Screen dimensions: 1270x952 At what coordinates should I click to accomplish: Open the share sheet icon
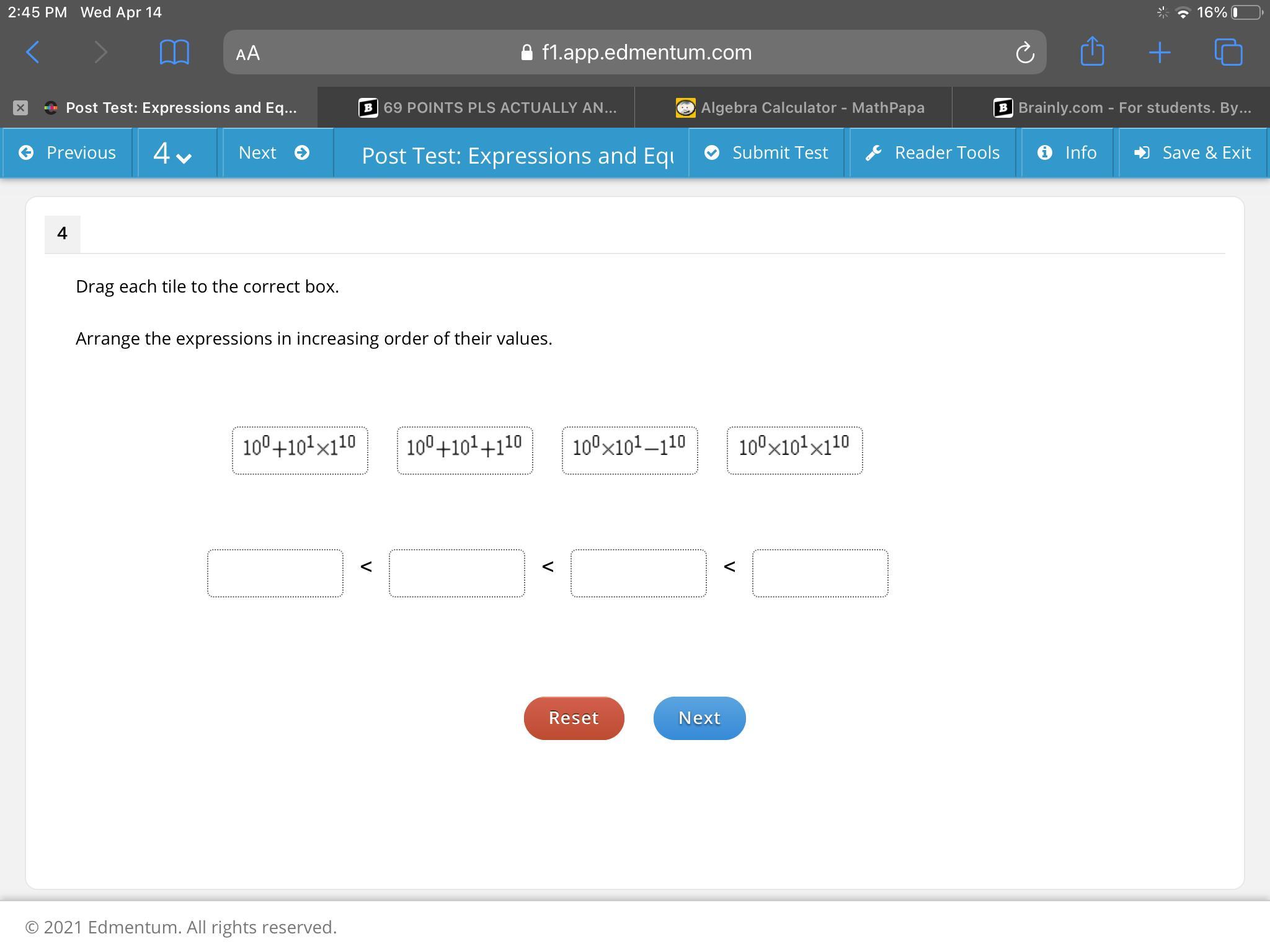(1092, 51)
